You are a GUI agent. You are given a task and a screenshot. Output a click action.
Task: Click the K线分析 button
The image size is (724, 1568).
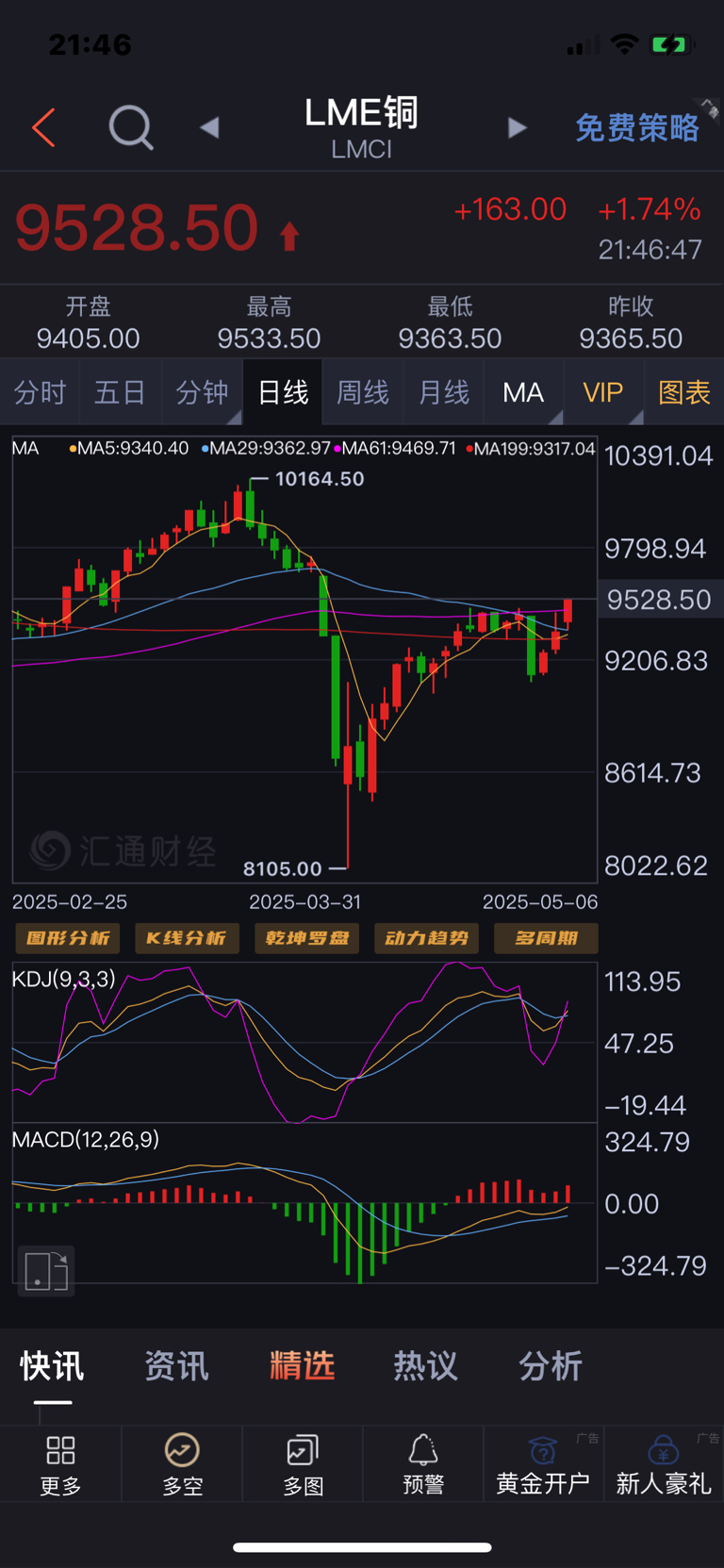coord(187,938)
